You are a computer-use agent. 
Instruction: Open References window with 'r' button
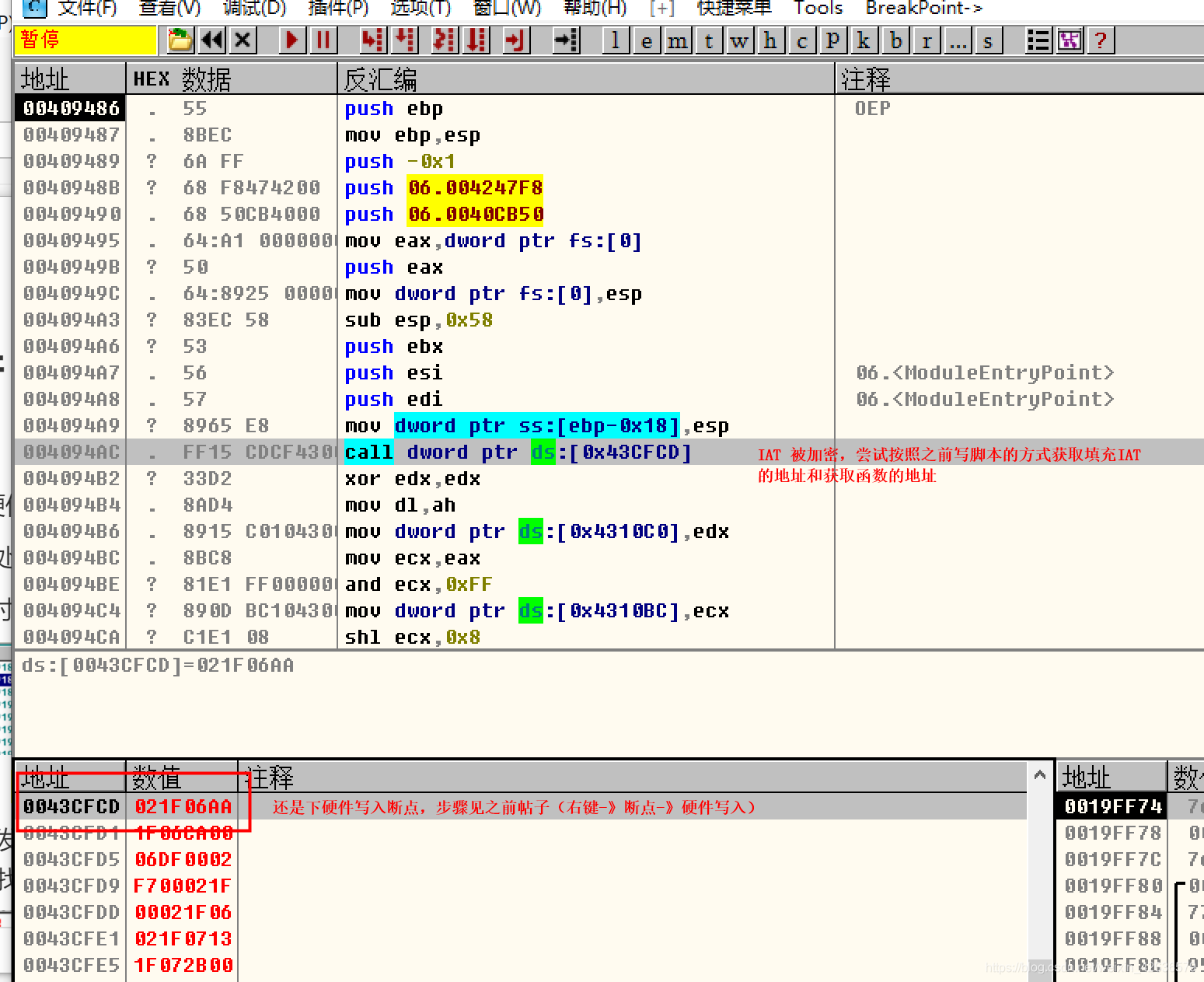click(927, 40)
